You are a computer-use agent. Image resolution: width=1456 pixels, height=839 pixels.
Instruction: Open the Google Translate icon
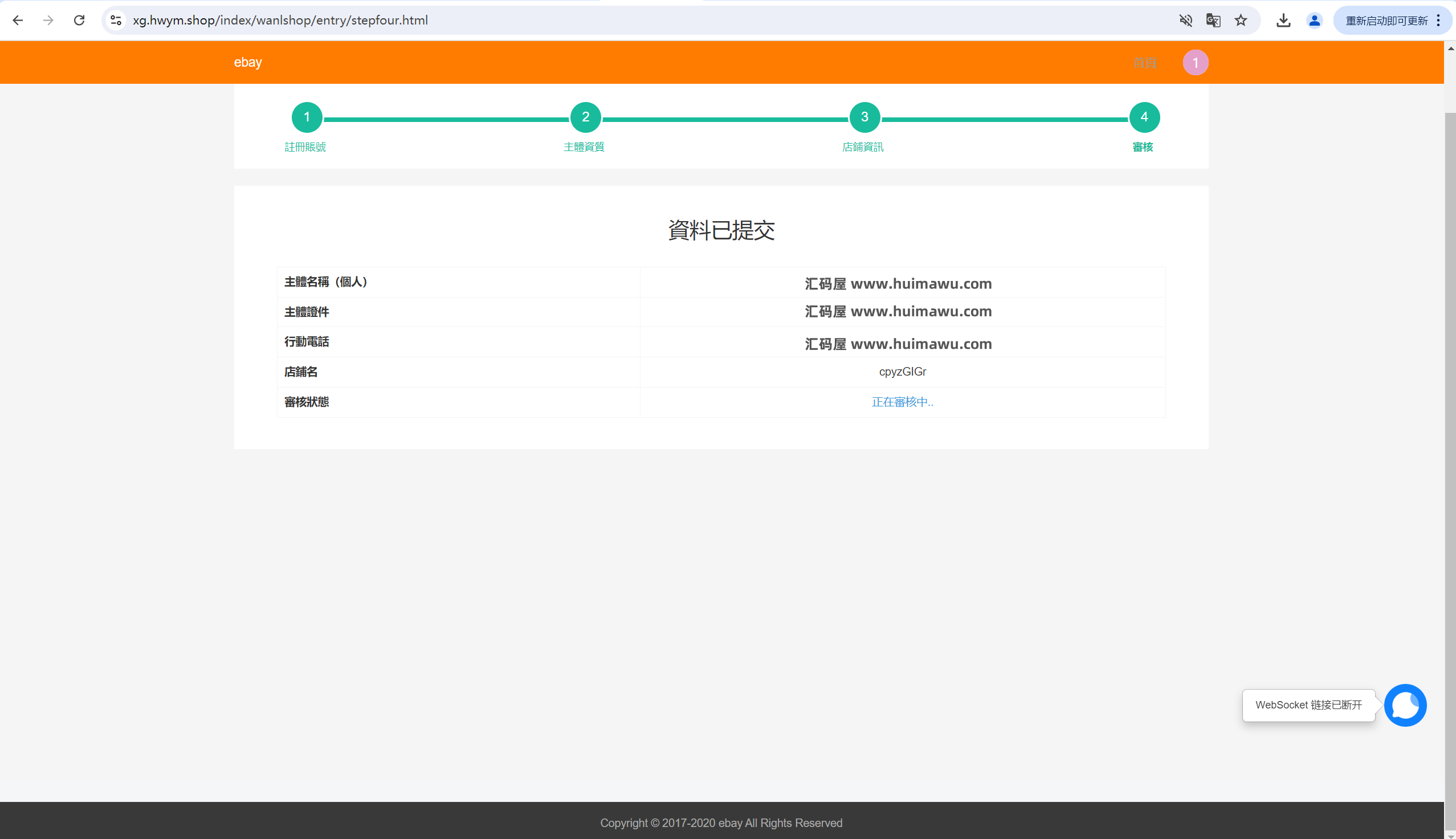click(1213, 21)
